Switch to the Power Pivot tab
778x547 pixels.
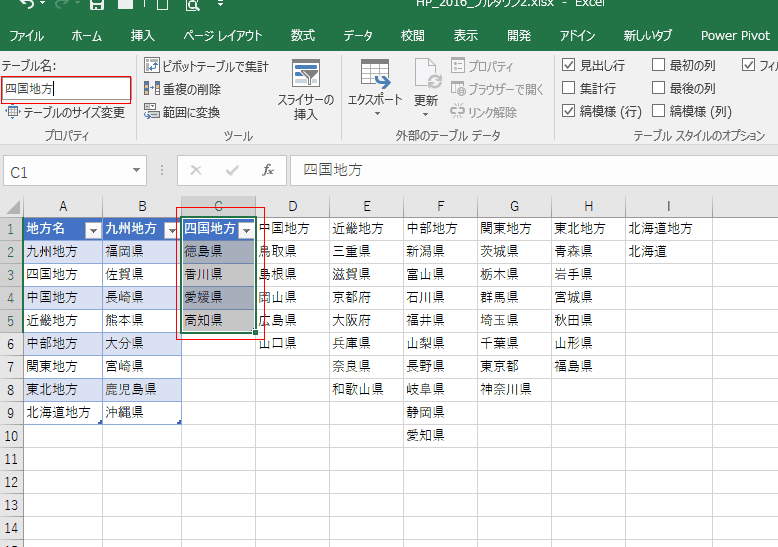click(734, 35)
